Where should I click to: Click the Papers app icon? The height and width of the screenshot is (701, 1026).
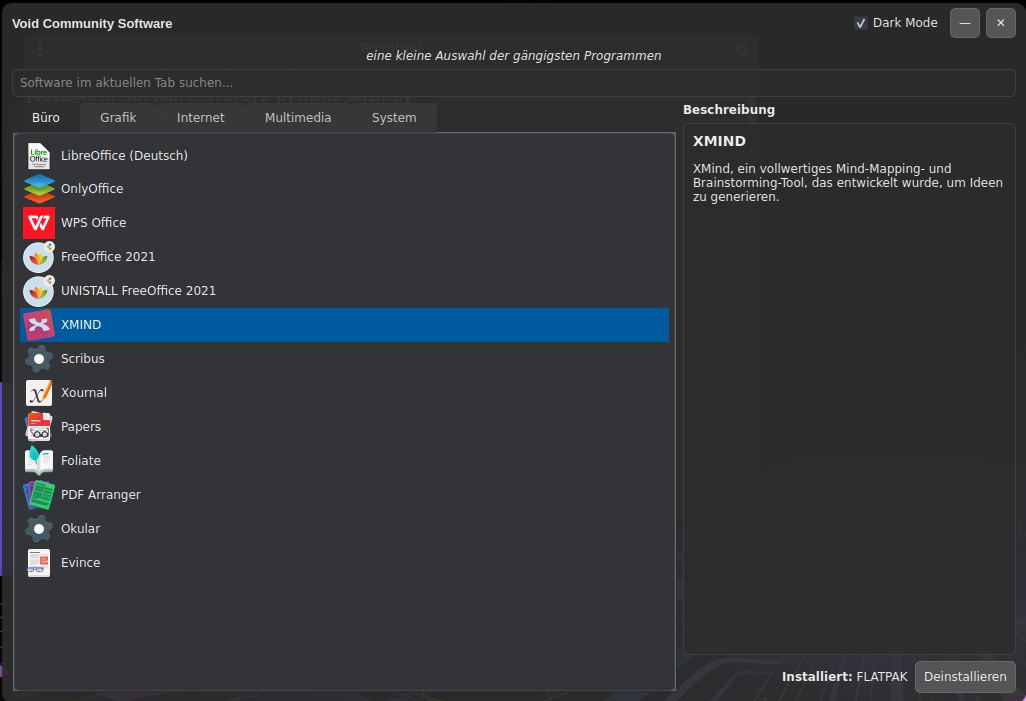[x=39, y=427]
